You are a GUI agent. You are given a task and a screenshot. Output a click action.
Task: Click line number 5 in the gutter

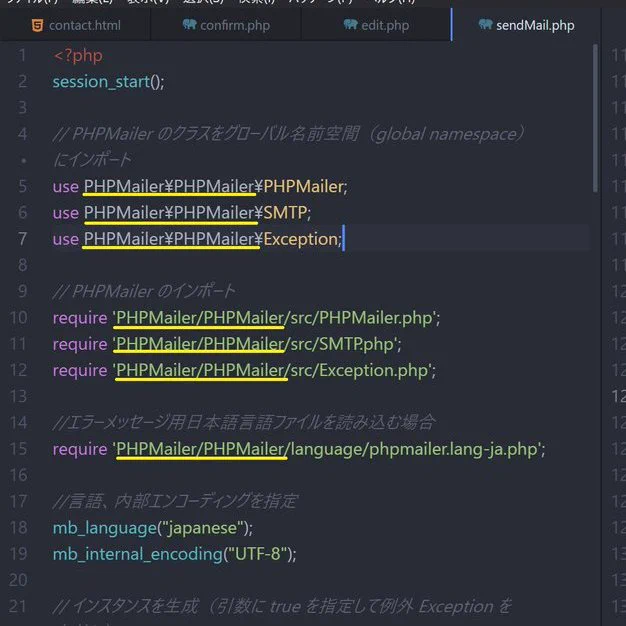[x=22, y=186]
